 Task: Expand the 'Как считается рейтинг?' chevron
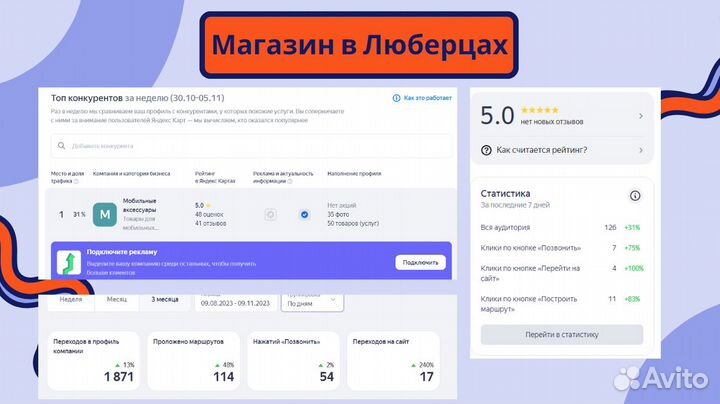point(641,150)
